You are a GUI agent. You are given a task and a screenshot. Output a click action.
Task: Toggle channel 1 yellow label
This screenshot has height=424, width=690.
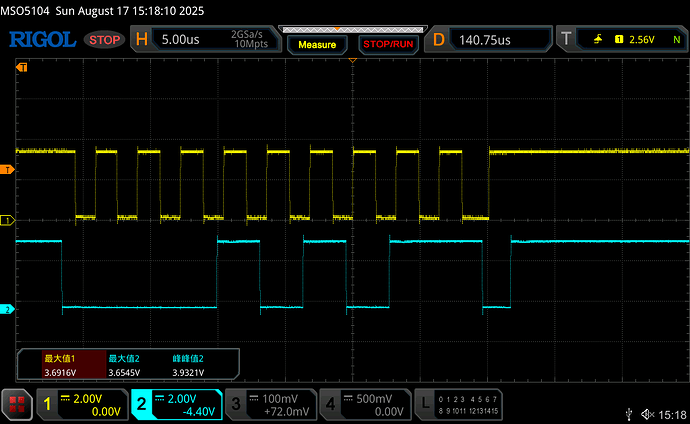(x=47, y=404)
